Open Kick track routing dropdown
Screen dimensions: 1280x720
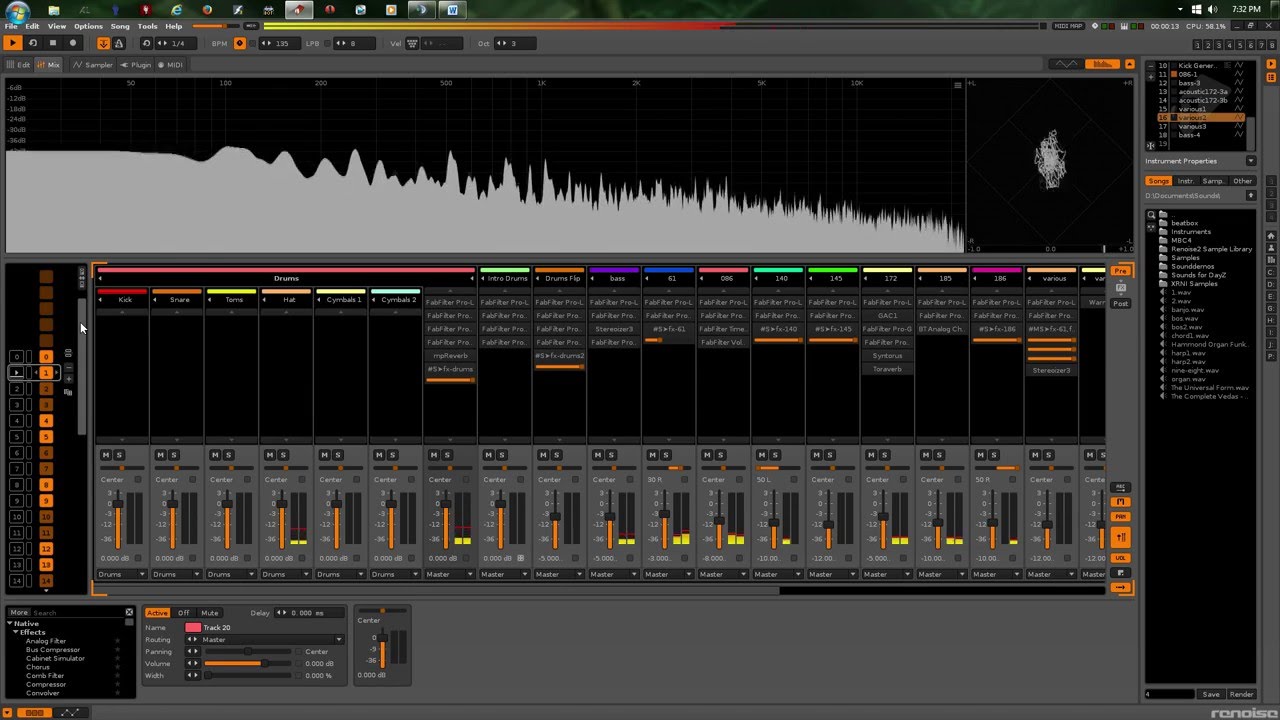click(122, 574)
